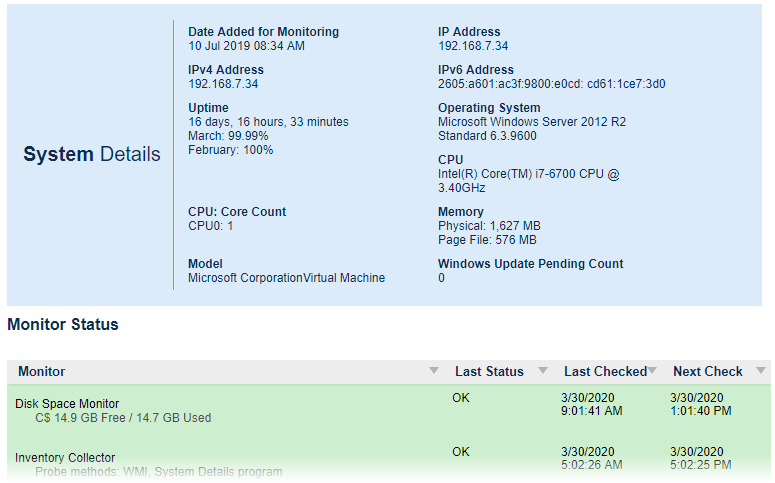Screen dimensions: 775x483
Task: Click the IPv6 Address value
Action: 551,84
